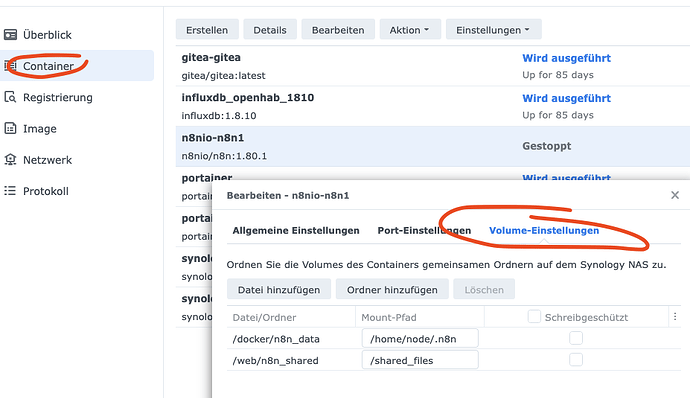Close the Bearbeiten dialog
This screenshot has width=690, height=398.
[675, 195]
